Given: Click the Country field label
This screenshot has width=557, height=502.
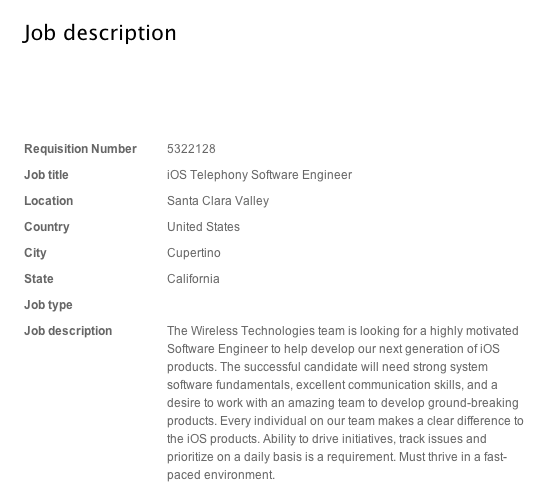Looking at the screenshot, I should pos(47,227).
